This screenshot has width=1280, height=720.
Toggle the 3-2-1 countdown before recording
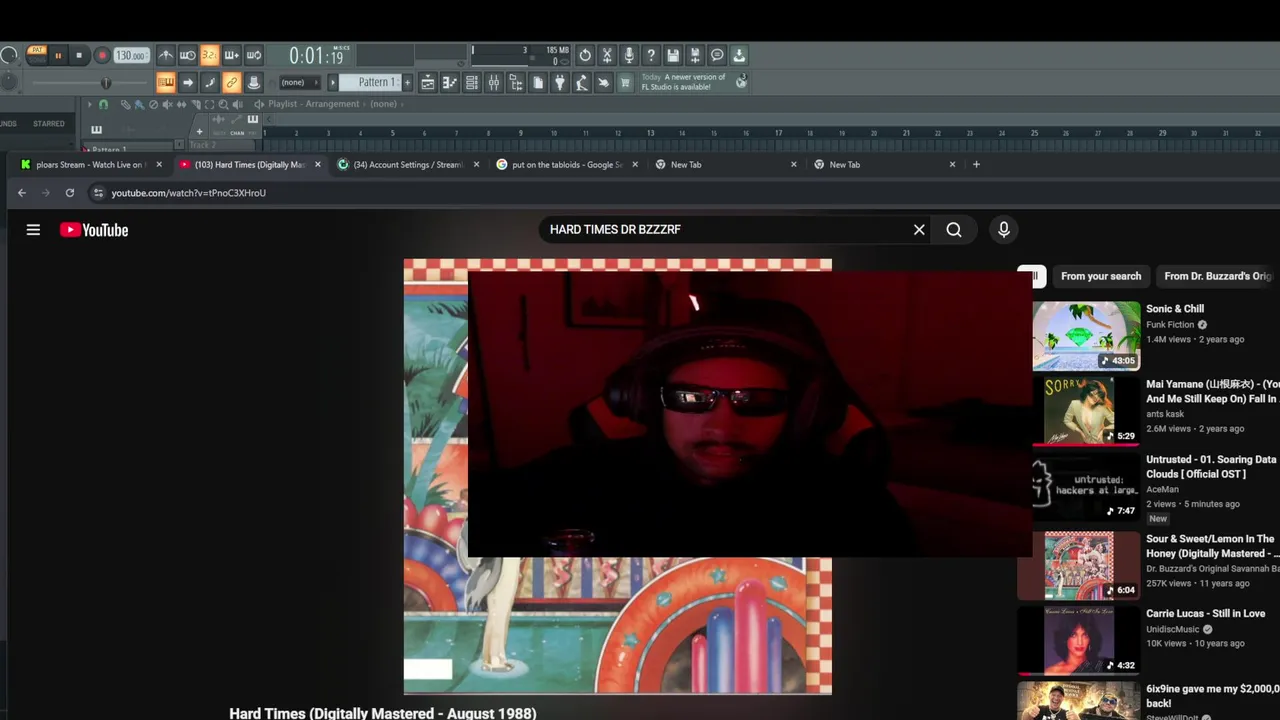pos(210,56)
